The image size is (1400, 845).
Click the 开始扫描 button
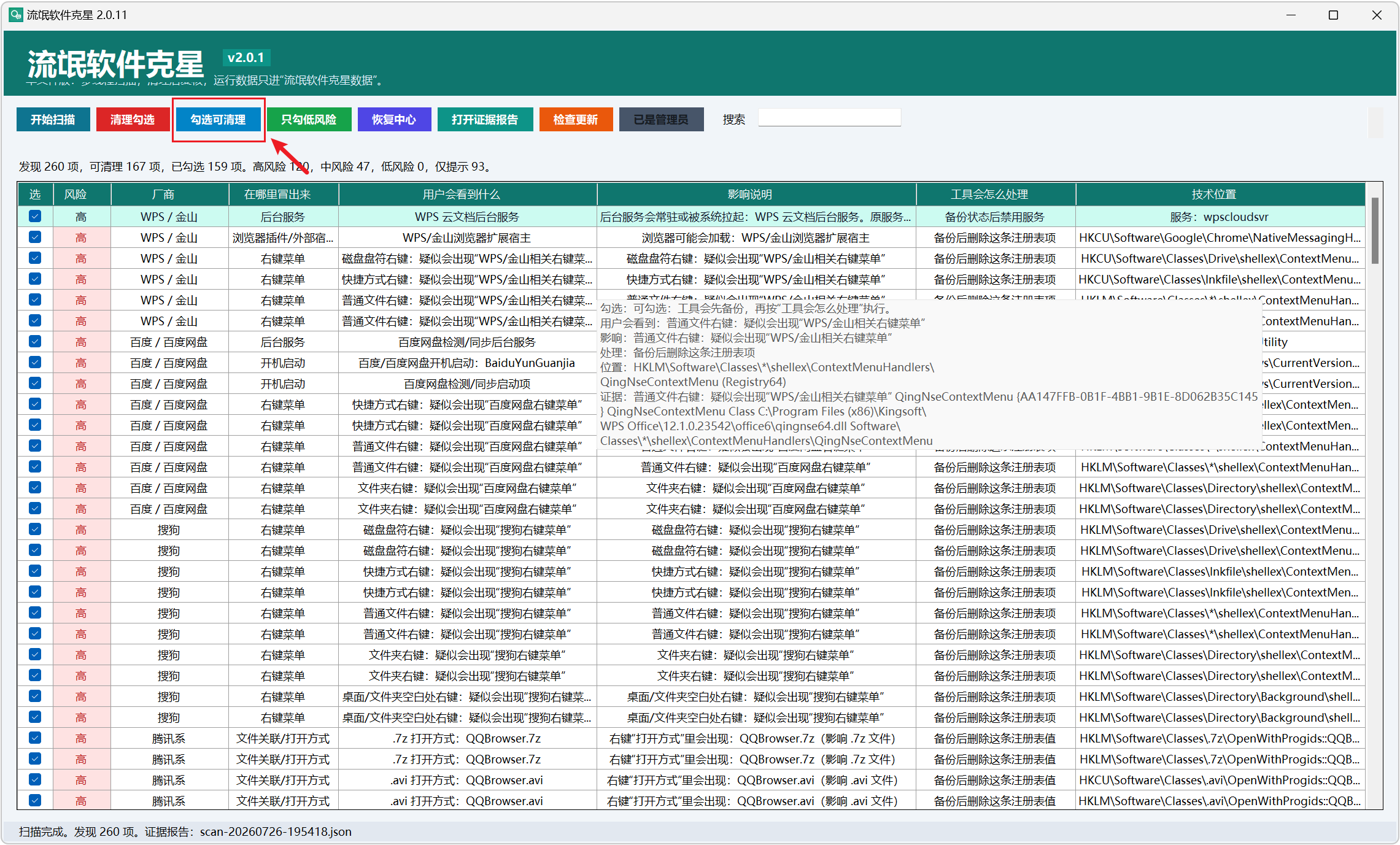click(x=53, y=120)
